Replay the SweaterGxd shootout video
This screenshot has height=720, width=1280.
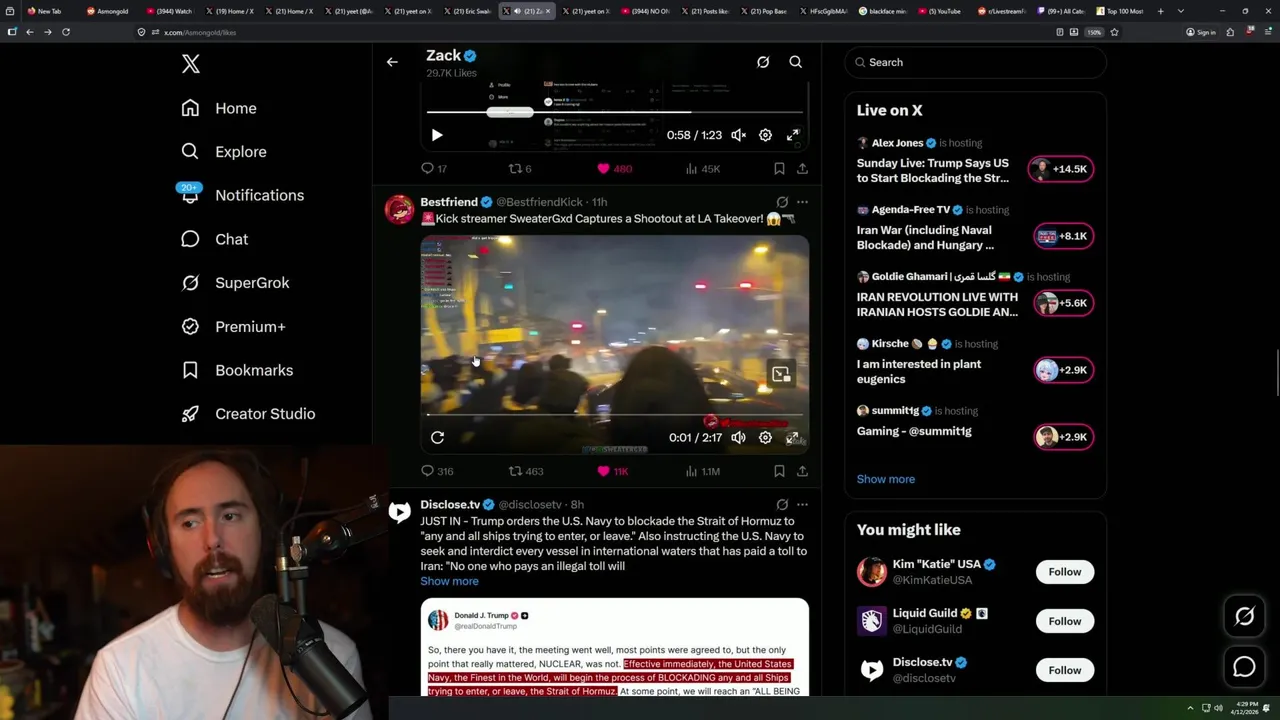(x=437, y=437)
